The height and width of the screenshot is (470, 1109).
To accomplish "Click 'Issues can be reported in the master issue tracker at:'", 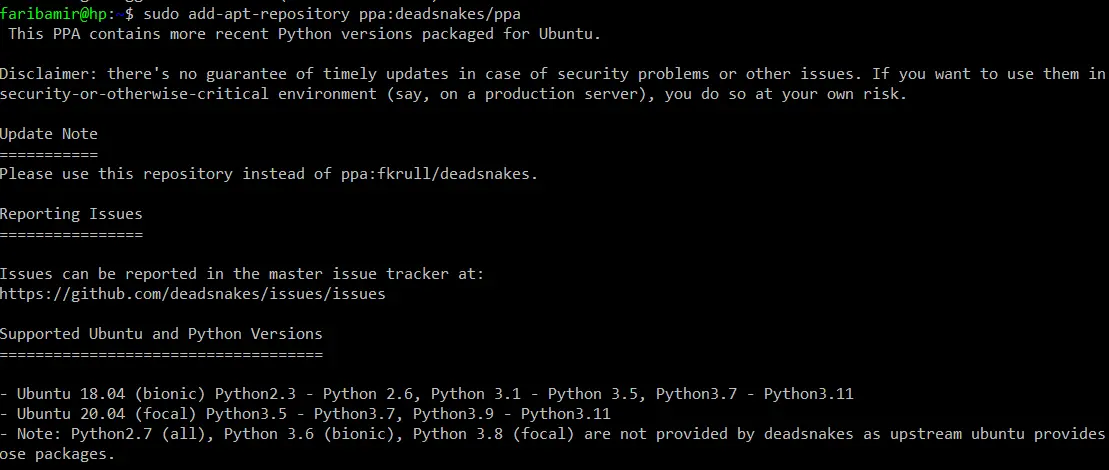I will coord(243,274).
